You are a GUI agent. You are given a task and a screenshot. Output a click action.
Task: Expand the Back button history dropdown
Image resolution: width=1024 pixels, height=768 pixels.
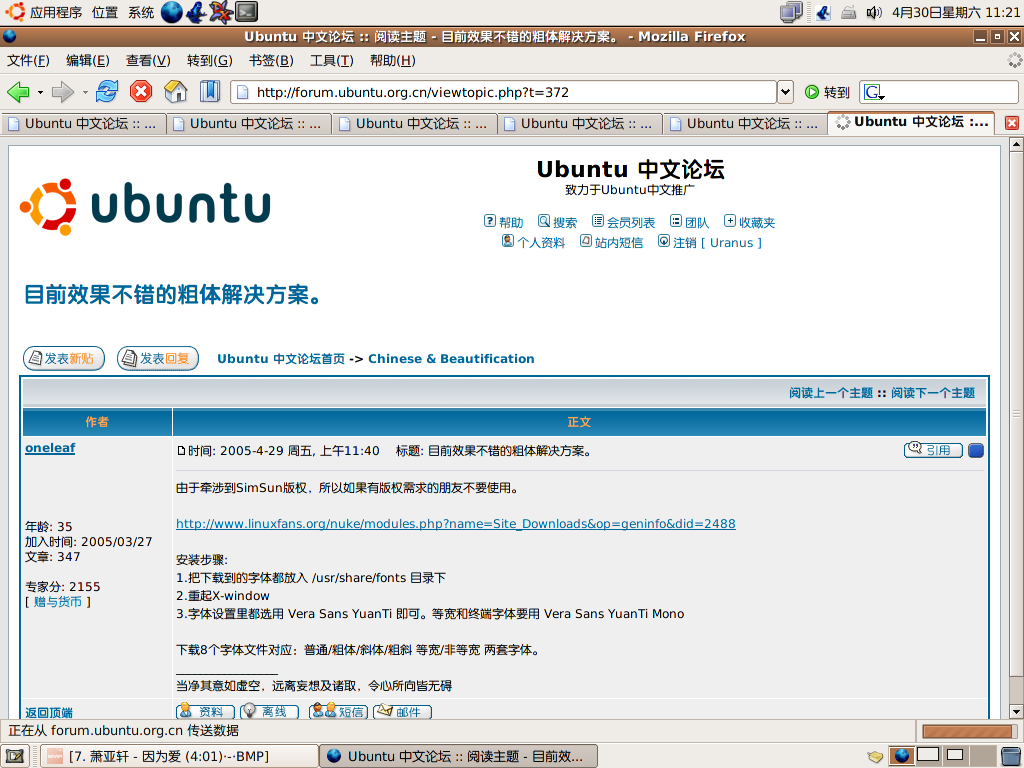[x=40, y=92]
